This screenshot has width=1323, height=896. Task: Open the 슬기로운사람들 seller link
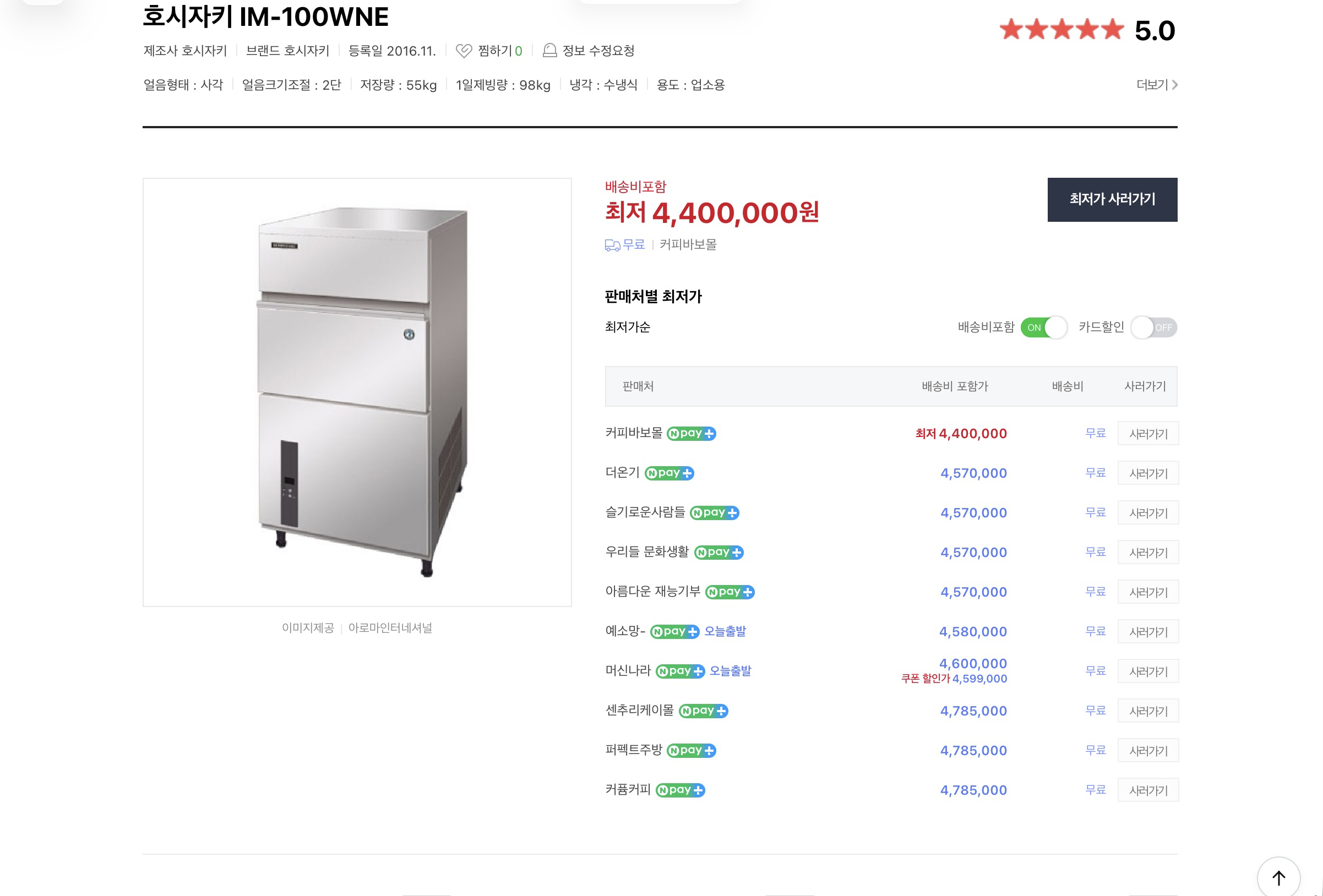(x=645, y=513)
